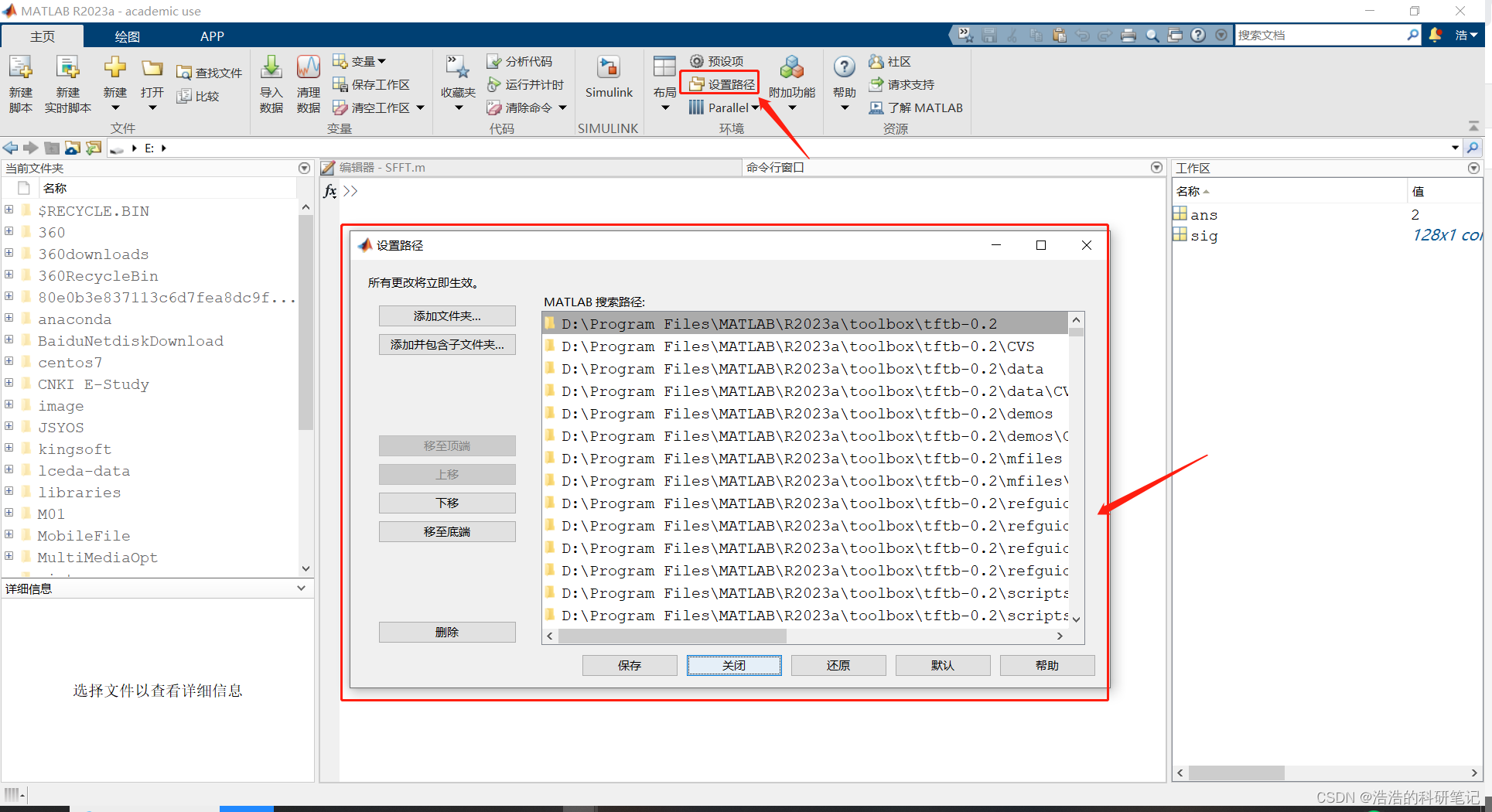Image resolution: width=1492 pixels, height=812 pixels.
Task: Click Analyze Code (分析代码)
Action: click(520, 61)
